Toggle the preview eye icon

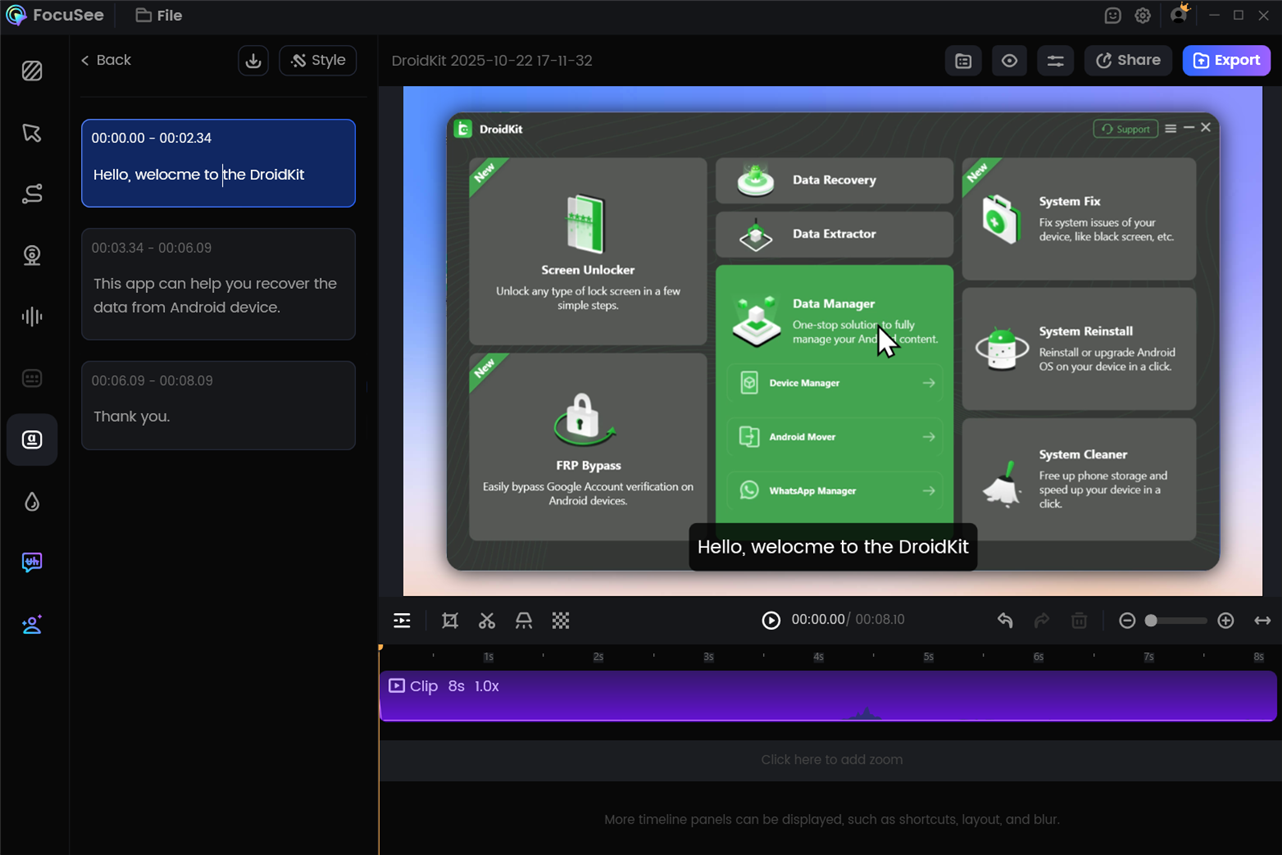tap(1009, 61)
